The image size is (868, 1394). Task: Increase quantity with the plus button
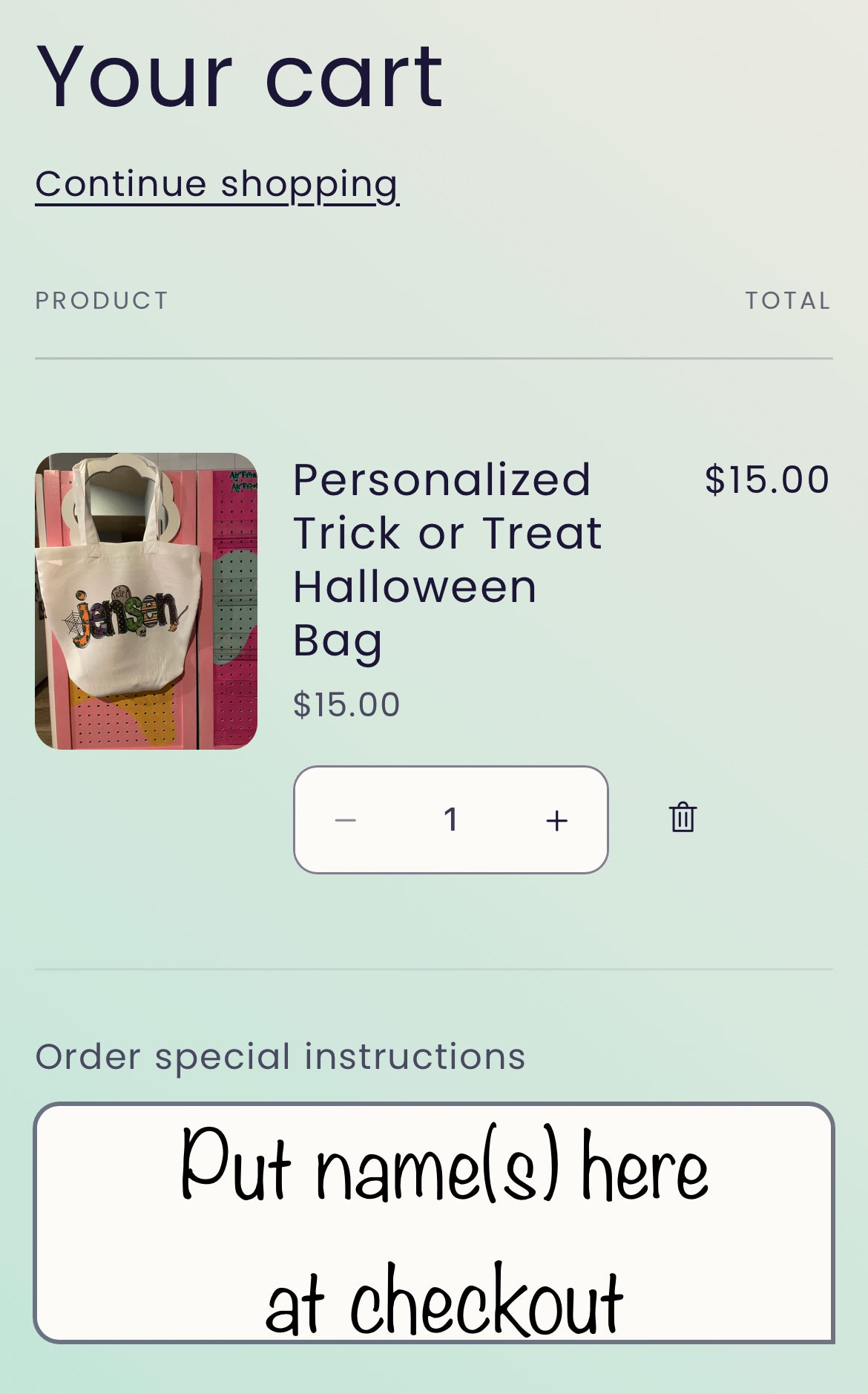click(556, 820)
